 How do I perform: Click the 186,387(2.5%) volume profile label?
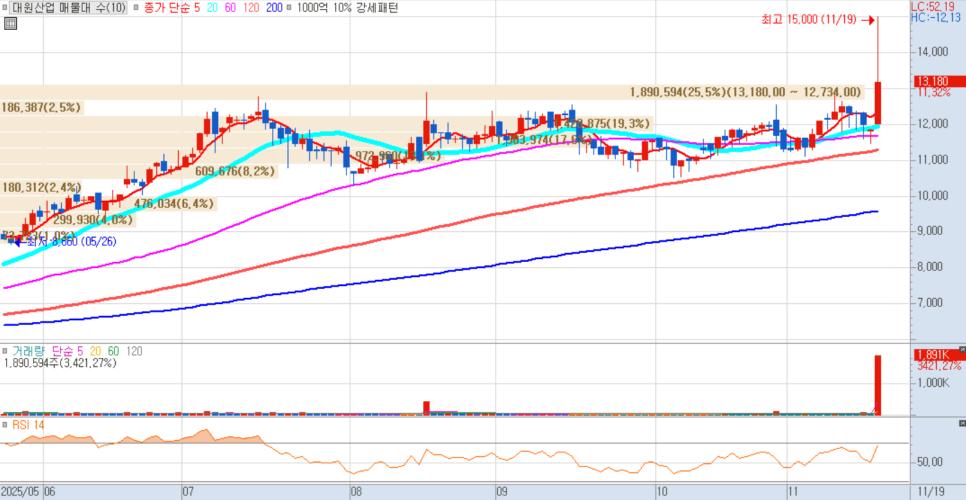coord(41,107)
